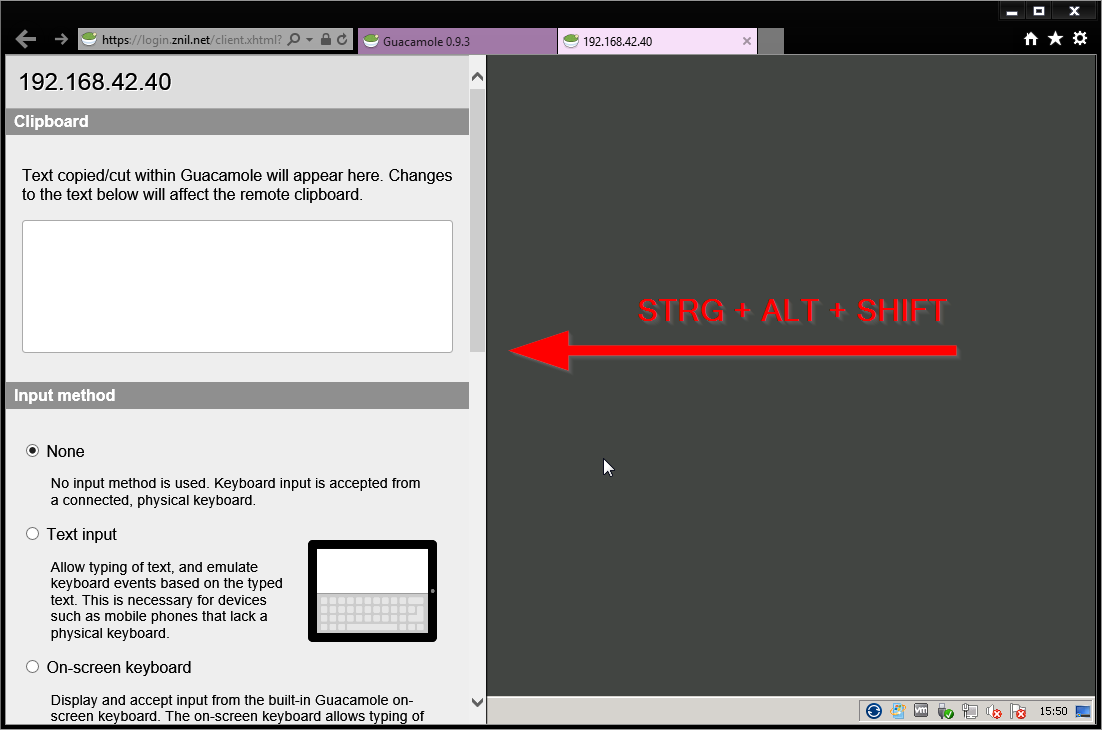1102x730 pixels.
Task: Enable the On-screen keyboard option
Action: pyautogui.click(x=33, y=667)
